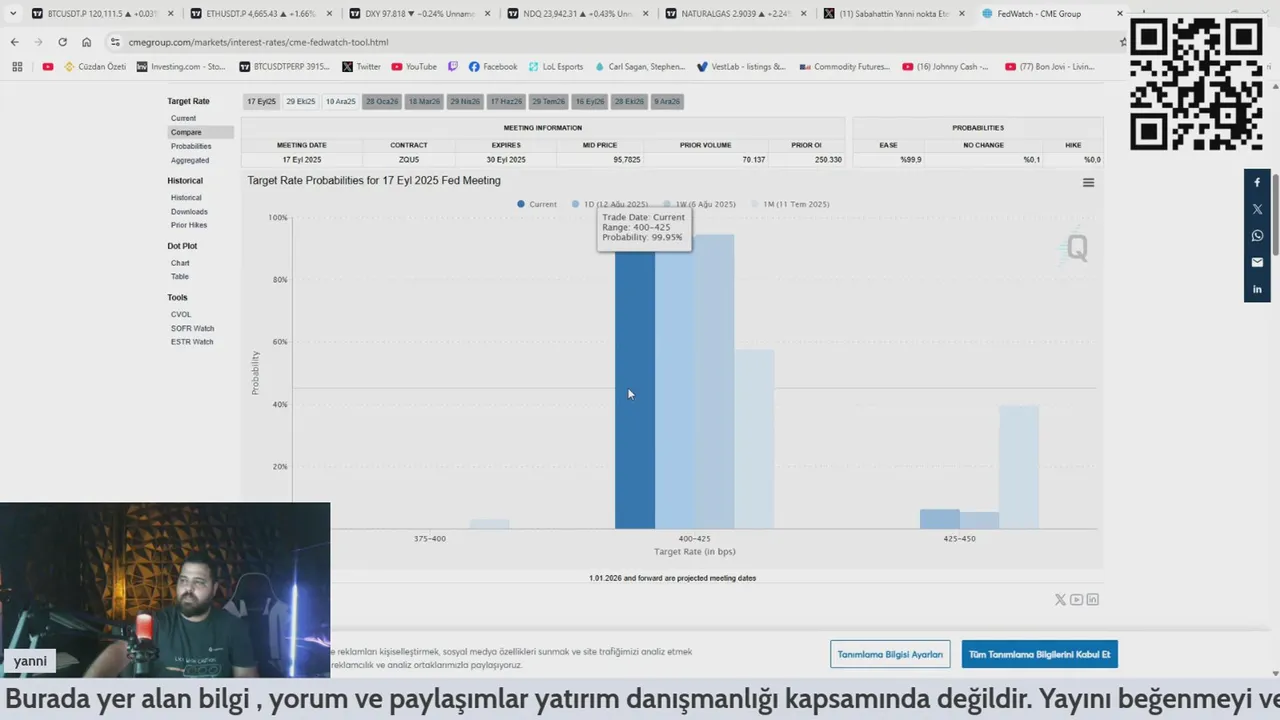Switch to ETHUSDT.P tab
Image resolution: width=1280 pixels, height=720 pixels.
click(x=261, y=14)
